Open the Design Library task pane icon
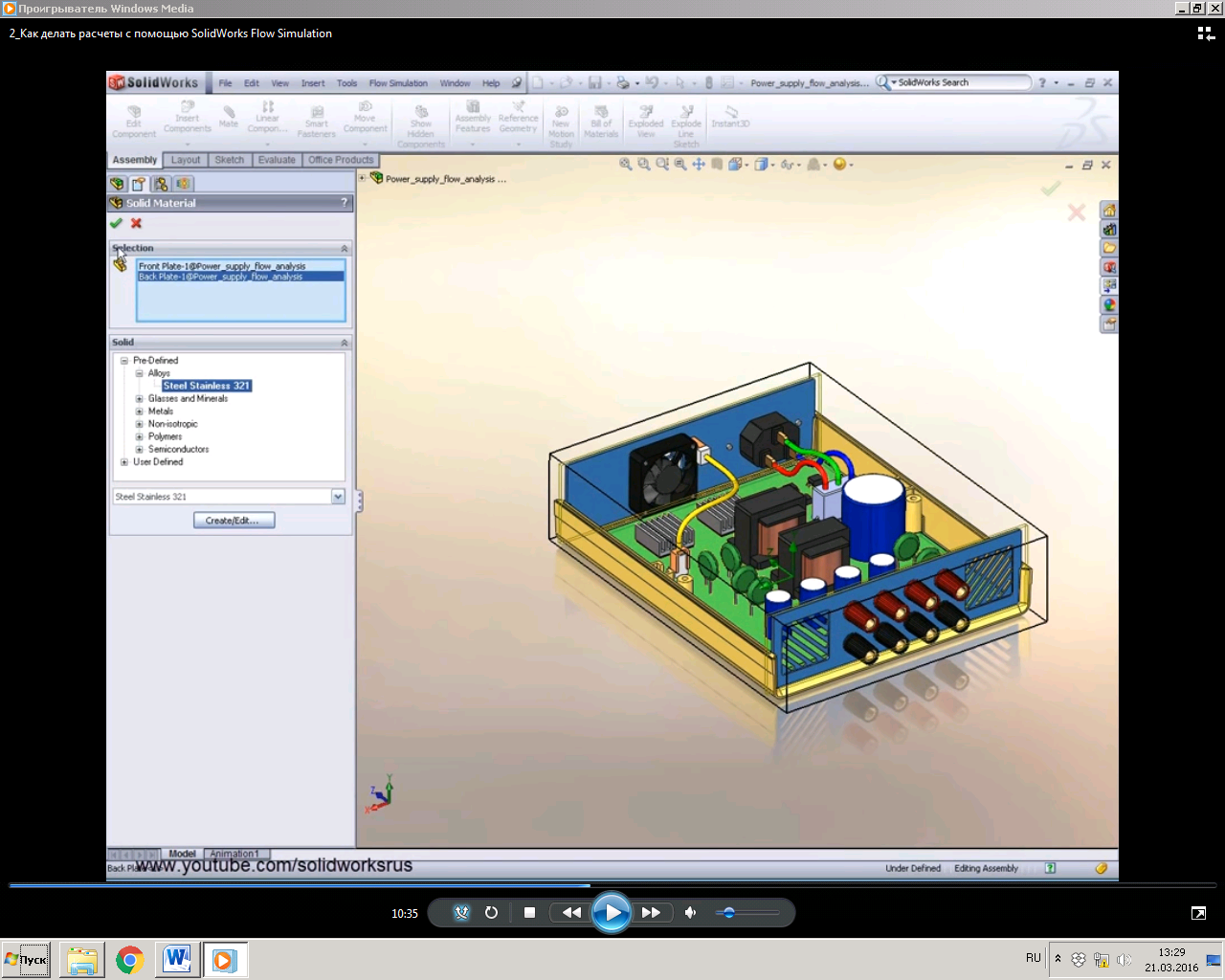The image size is (1225, 980). (1109, 230)
